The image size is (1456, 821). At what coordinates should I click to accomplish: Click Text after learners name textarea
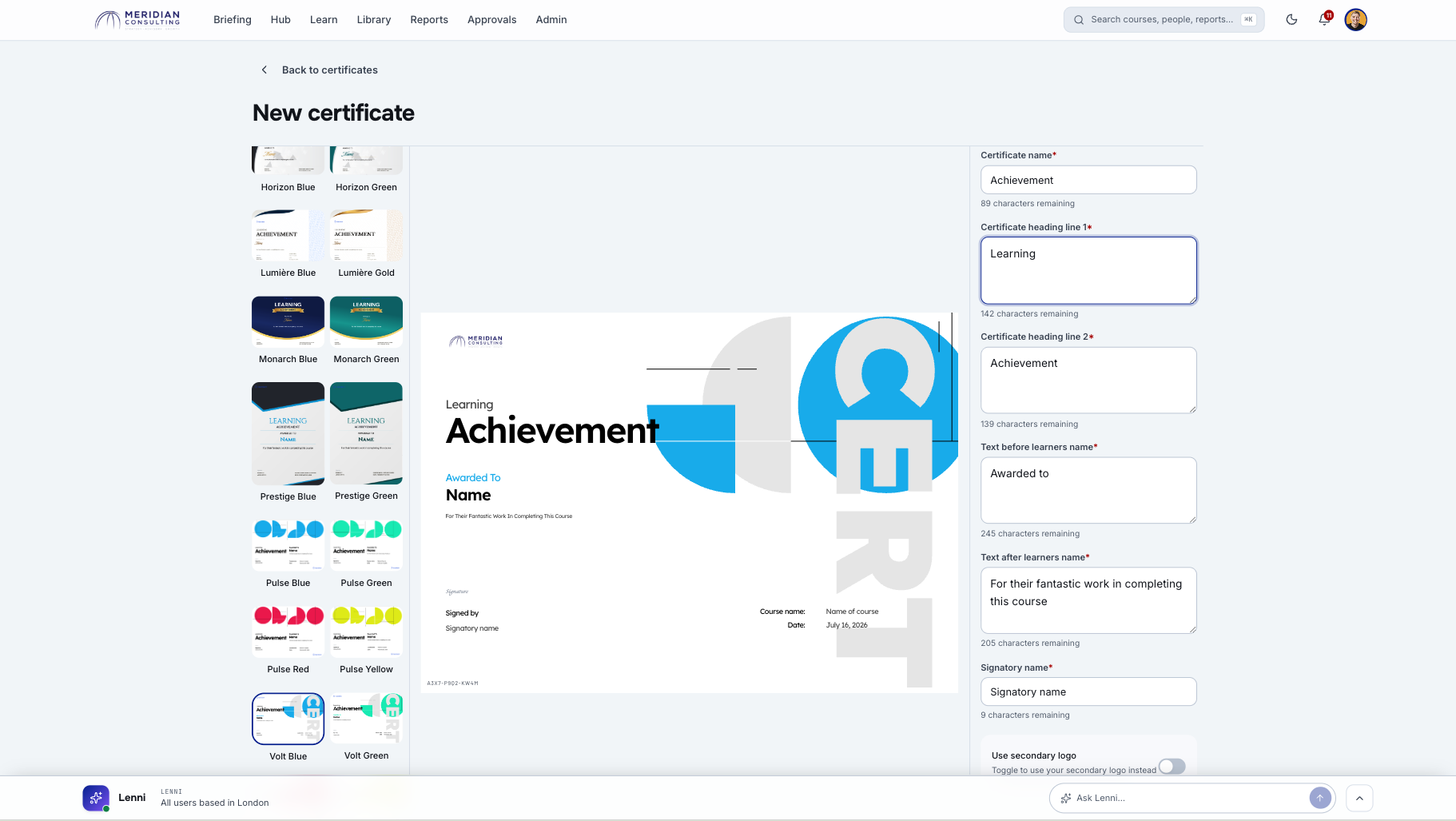(1088, 600)
